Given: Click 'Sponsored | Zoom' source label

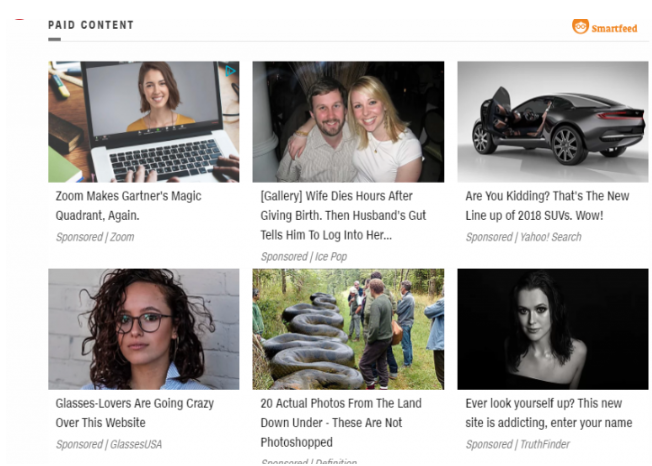Looking at the screenshot, I should (95, 237).
